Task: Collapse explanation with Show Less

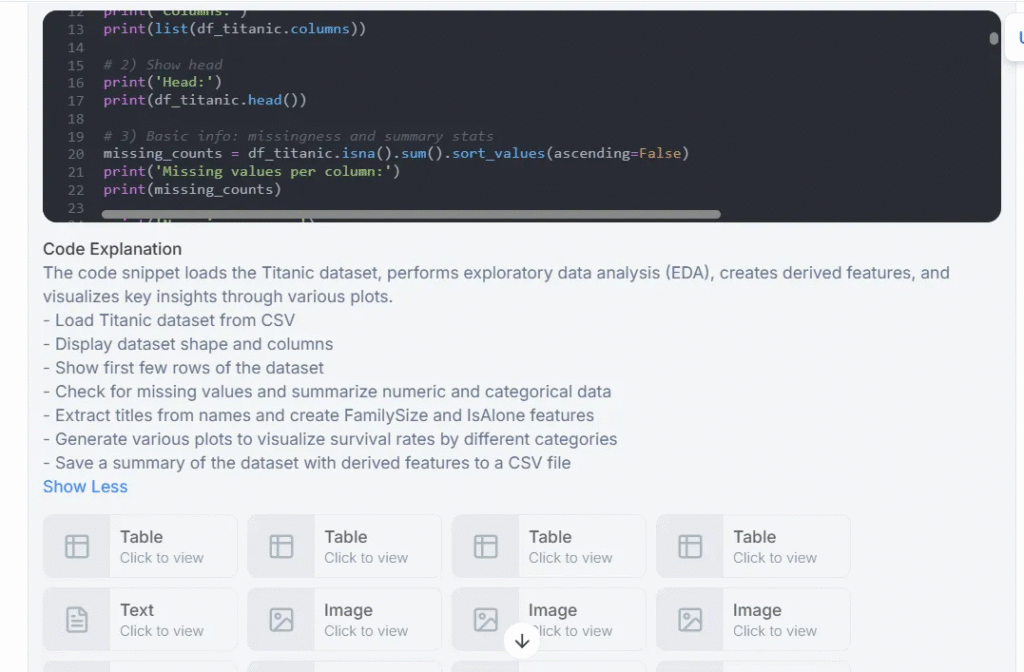Action: point(86,487)
